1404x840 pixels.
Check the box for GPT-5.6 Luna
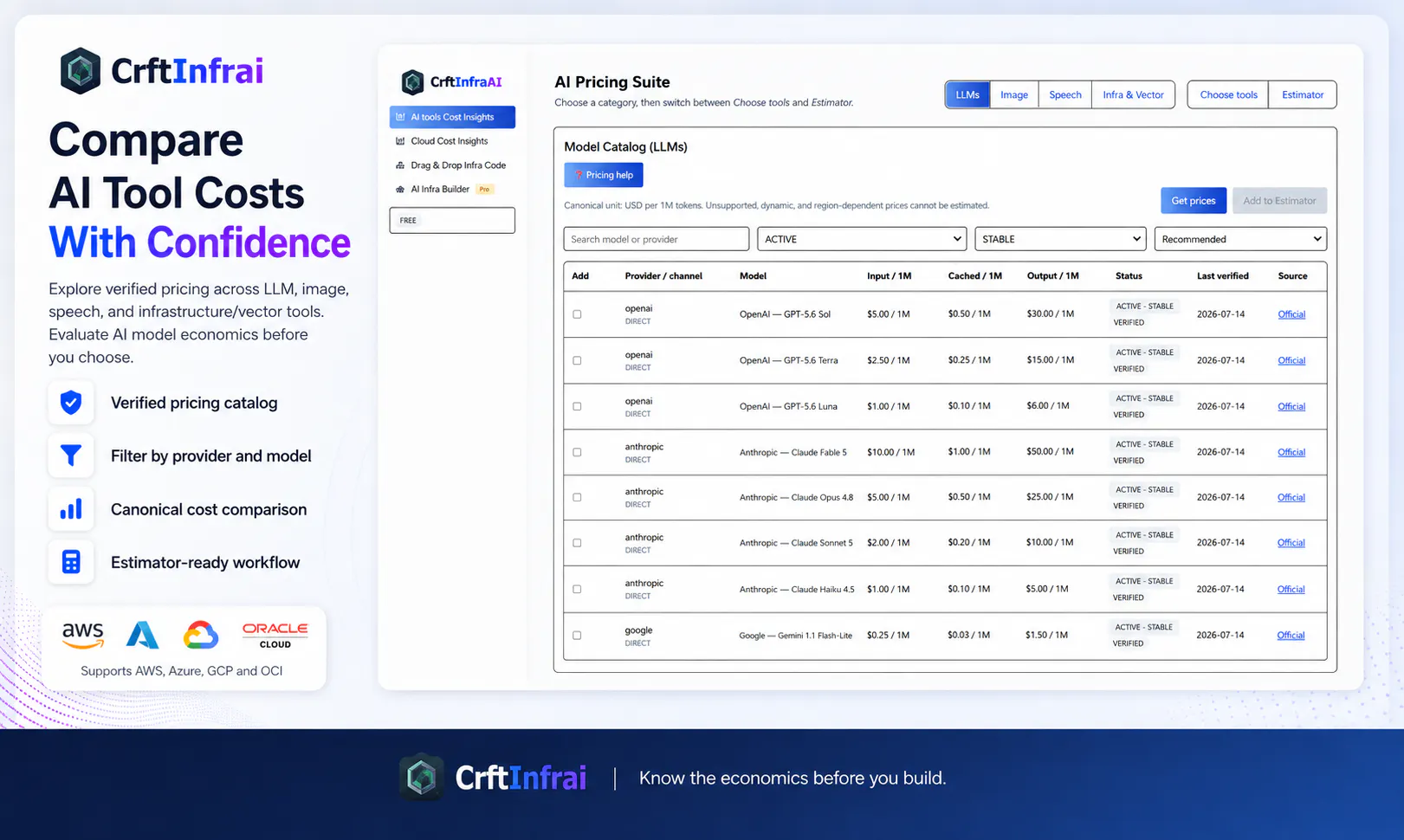577,406
